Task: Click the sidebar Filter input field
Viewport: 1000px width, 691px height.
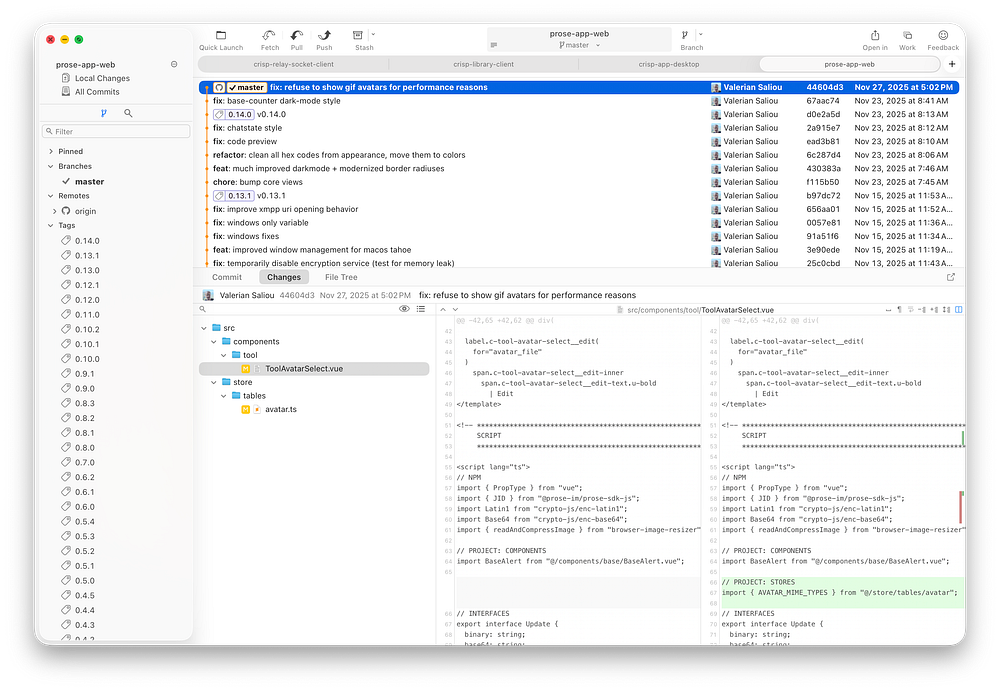Action: click(x=117, y=132)
